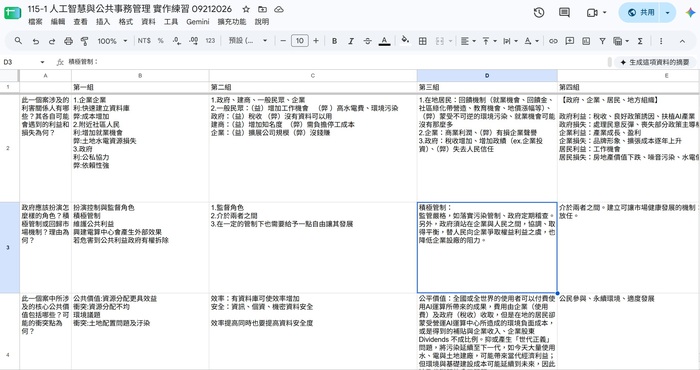Screen dimensions: 700x370
Task: Open the vertical align dropdown
Action: point(489,41)
